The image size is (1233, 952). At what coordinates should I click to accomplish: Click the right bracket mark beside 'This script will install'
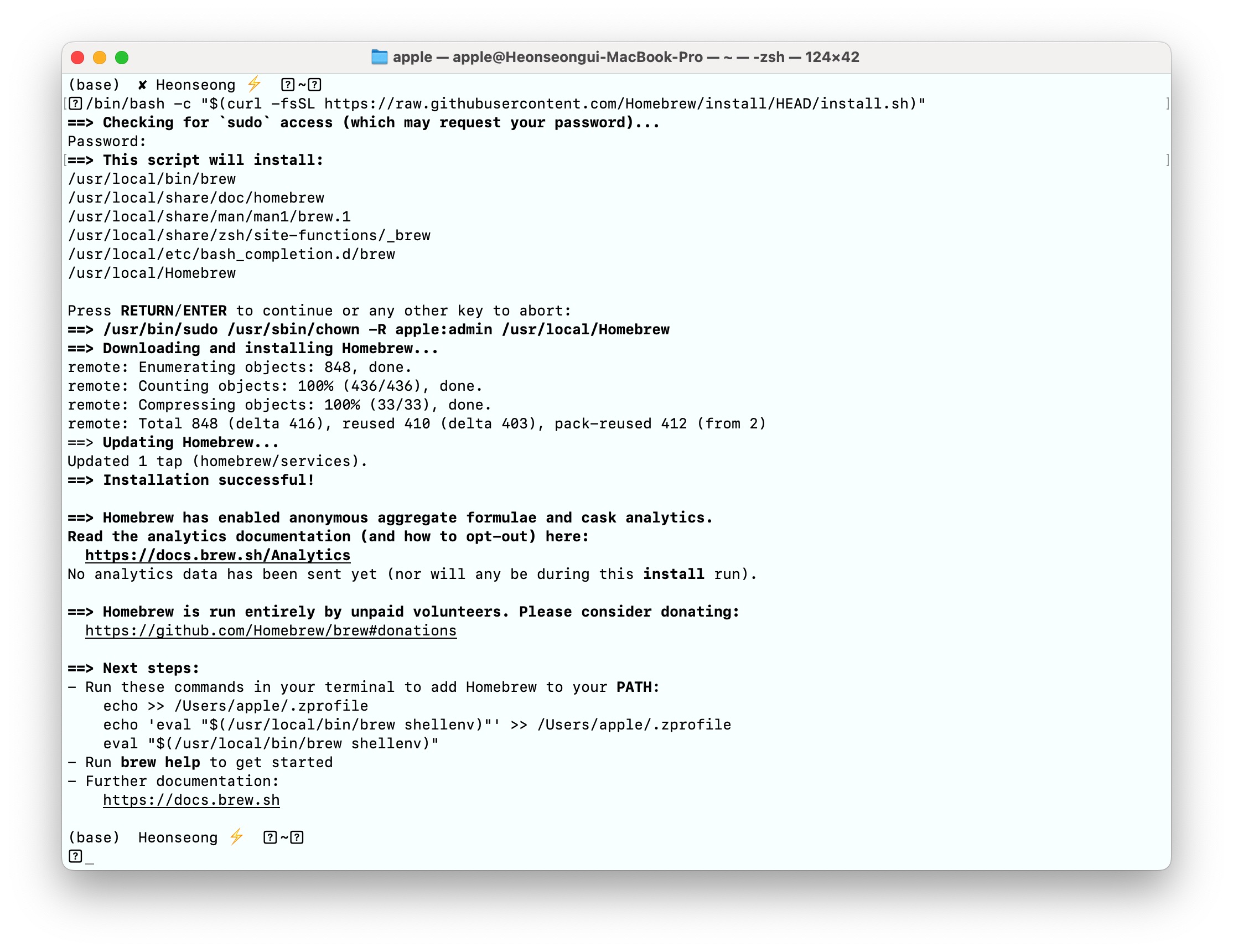point(1167,161)
